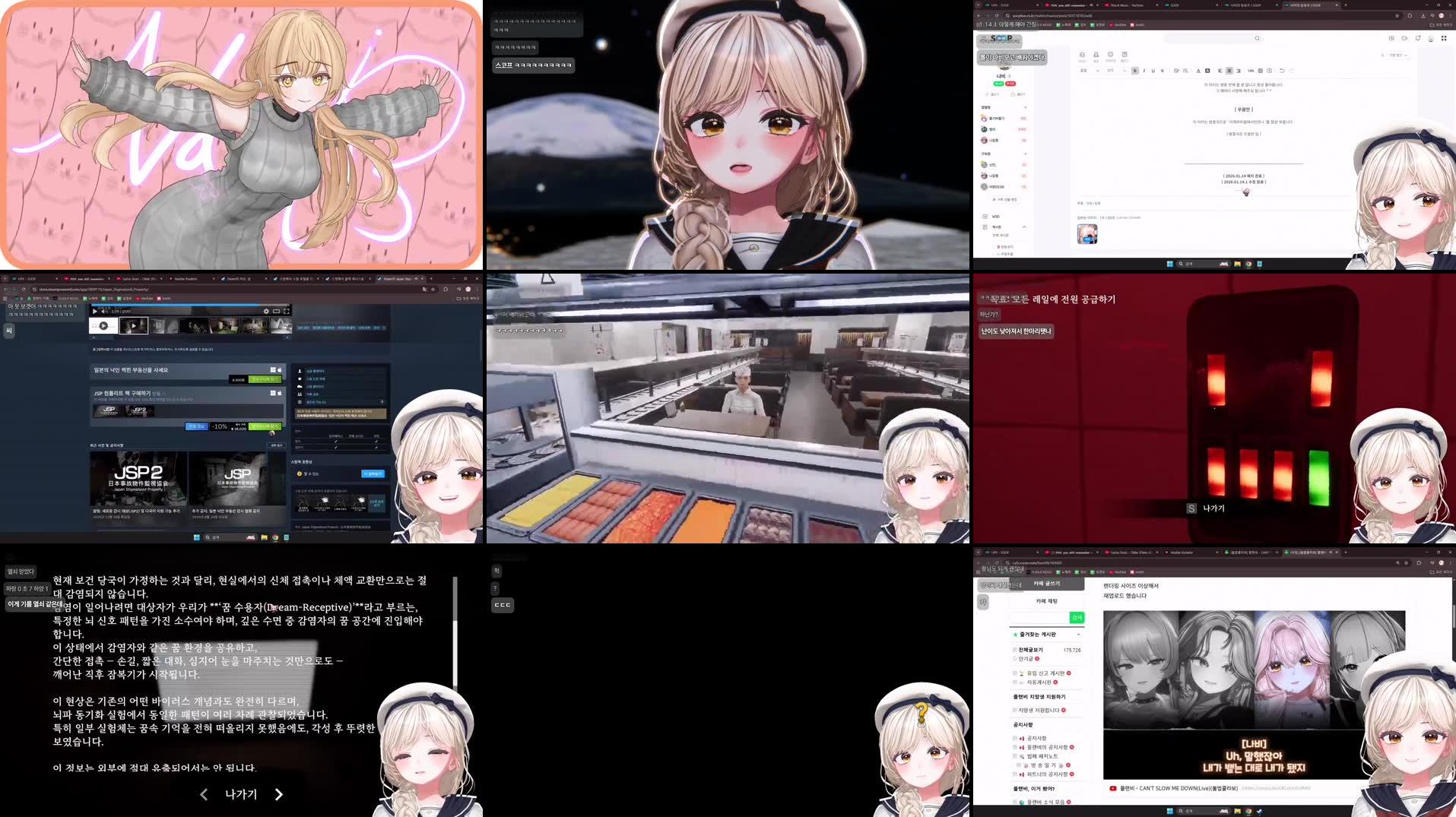Mute the playing YouTube music tab
This screenshot has height=817, width=1456.
coord(1091,5)
